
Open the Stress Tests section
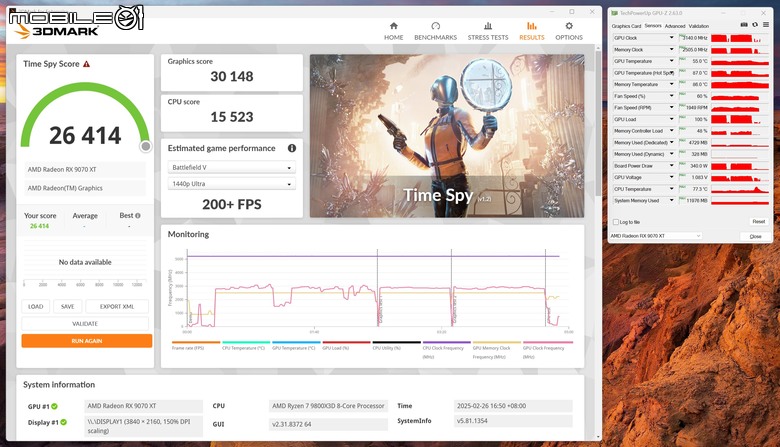[x=488, y=31]
